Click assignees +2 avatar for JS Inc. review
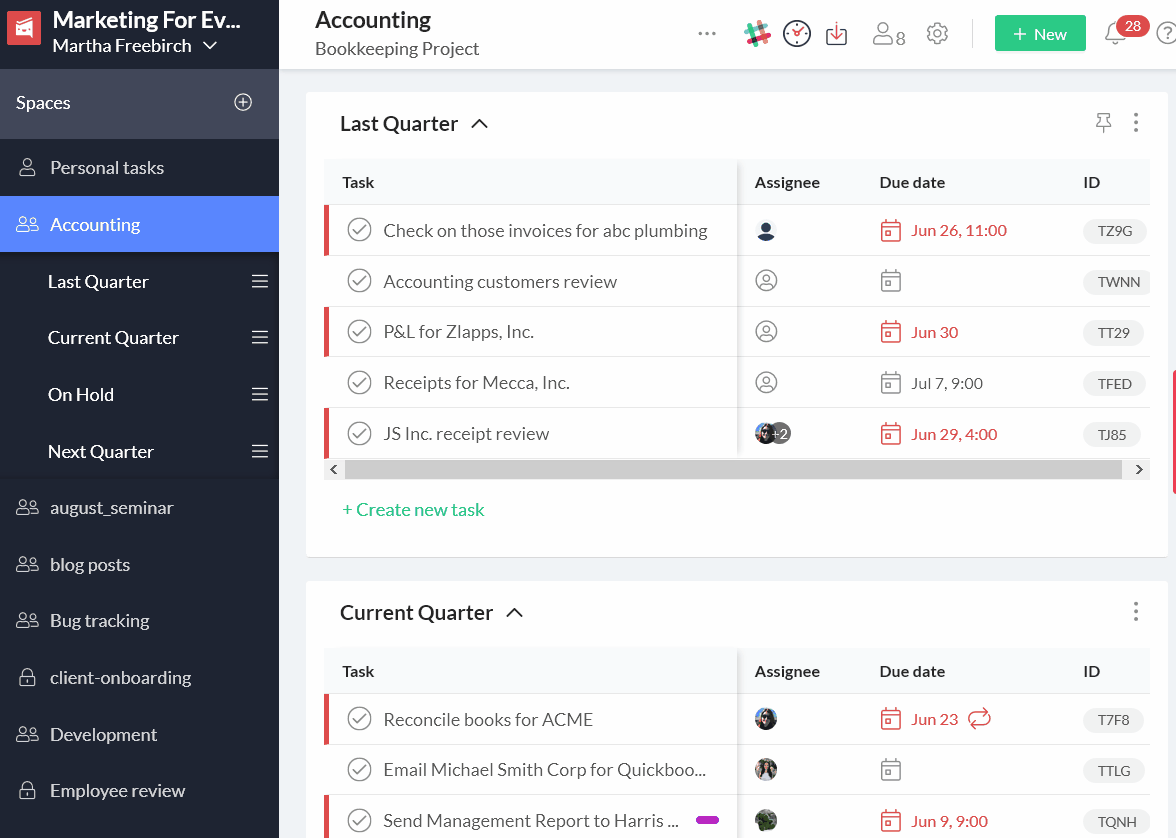Screen dimensions: 1176x838 pos(772,434)
